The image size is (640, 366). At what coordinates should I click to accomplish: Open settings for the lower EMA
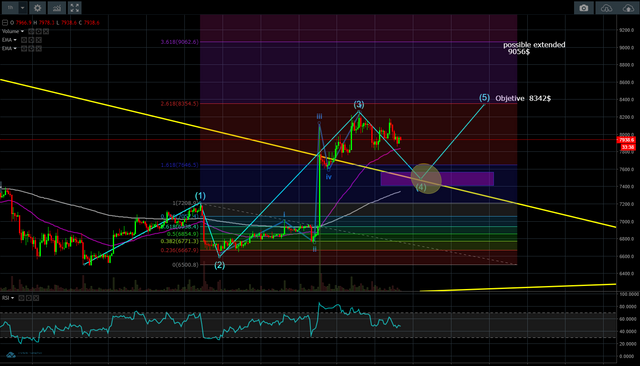click(x=31, y=49)
